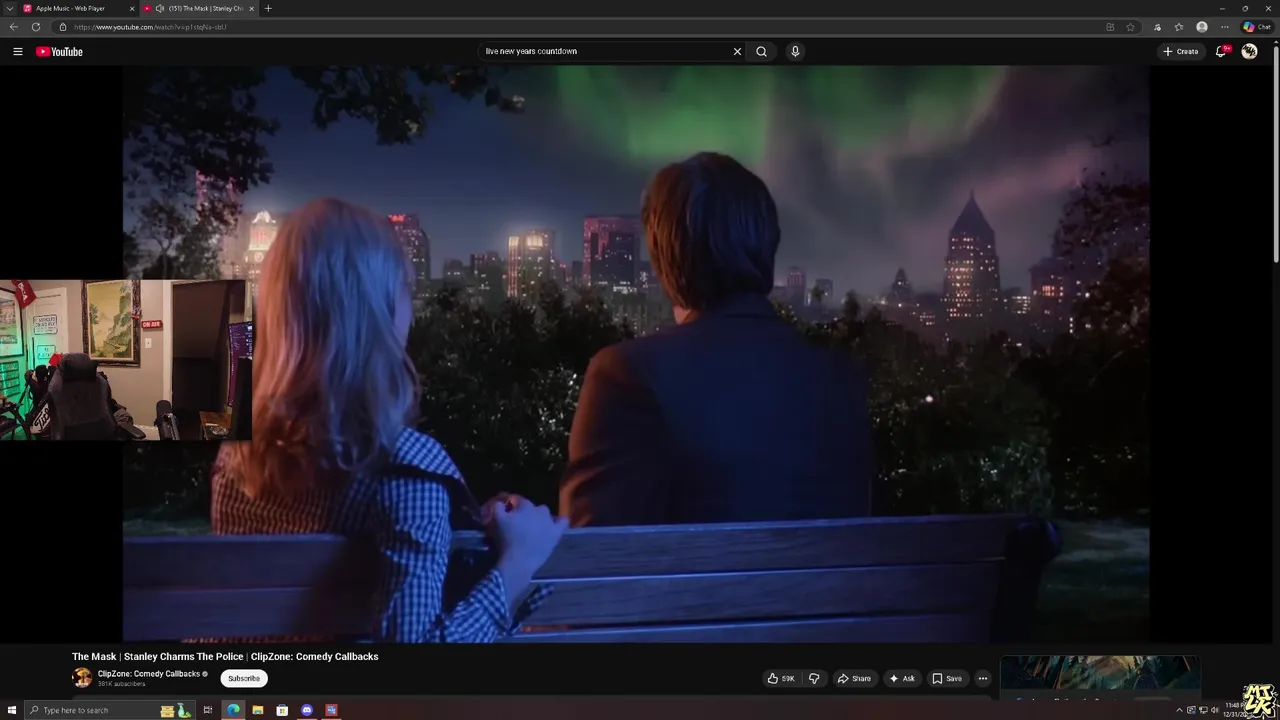The width and height of the screenshot is (1280, 720).
Task: Click the video title 'The Mask | Stanley Charms The Police'
Action: [x=225, y=656]
